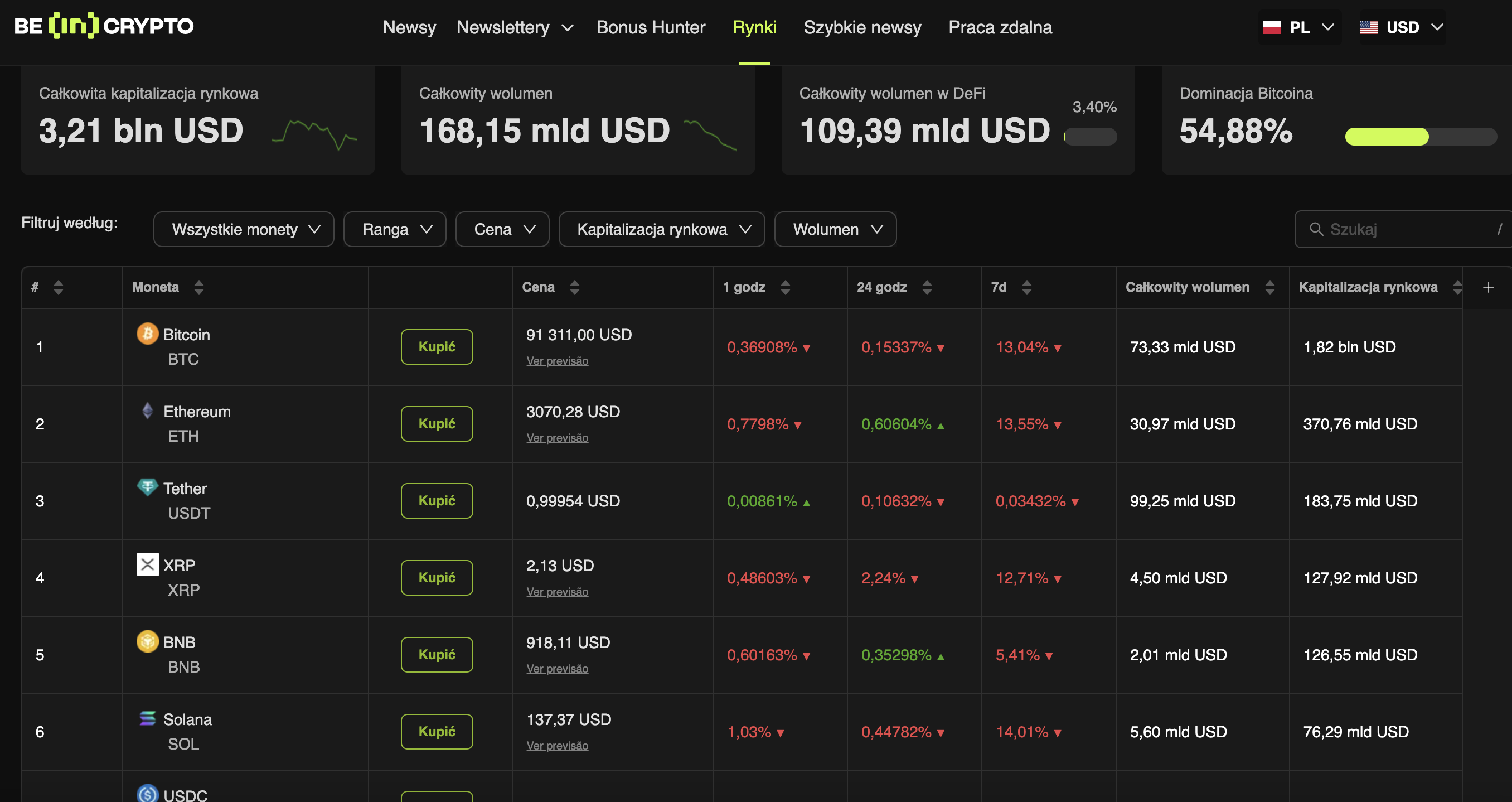Open the USD currency selector

tap(1402, 27)
